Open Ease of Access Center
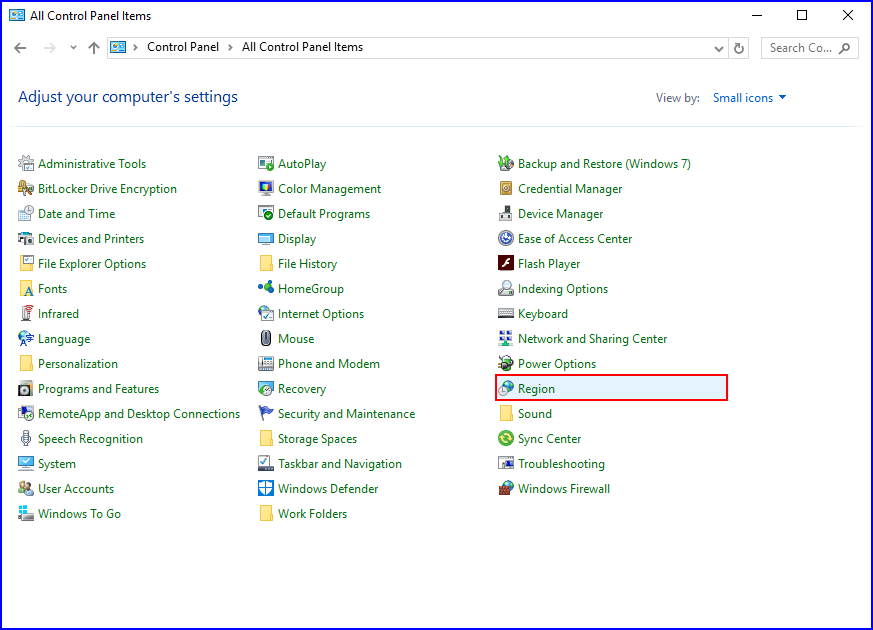The width and height of the screenshot is (873, 630). click(x=573, y=238)
